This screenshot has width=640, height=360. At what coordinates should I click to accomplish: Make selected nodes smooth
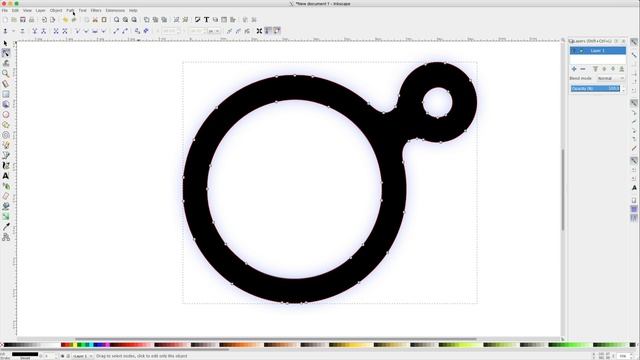86,31
